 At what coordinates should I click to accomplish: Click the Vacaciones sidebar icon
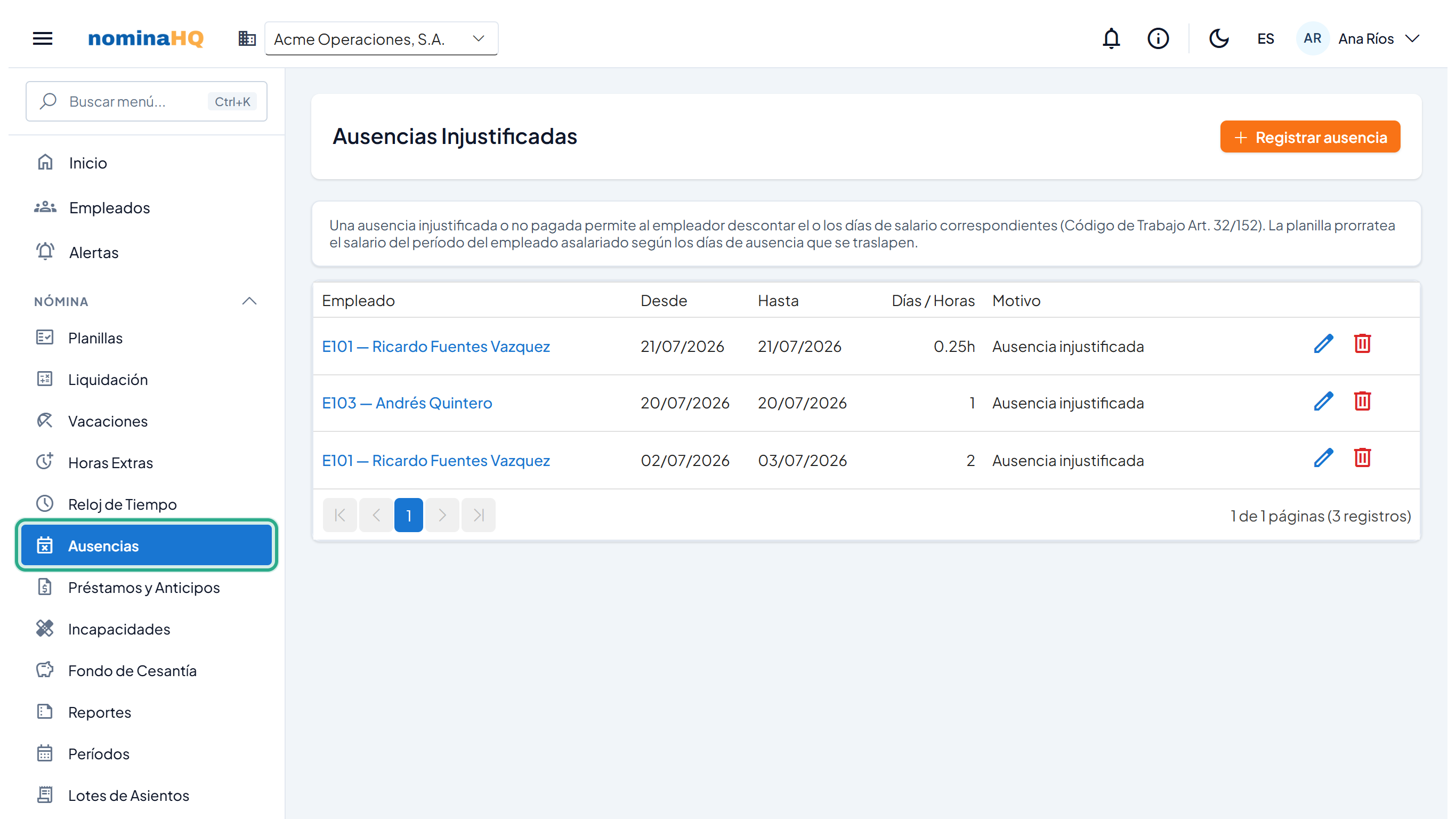click(x=45, y=421)
